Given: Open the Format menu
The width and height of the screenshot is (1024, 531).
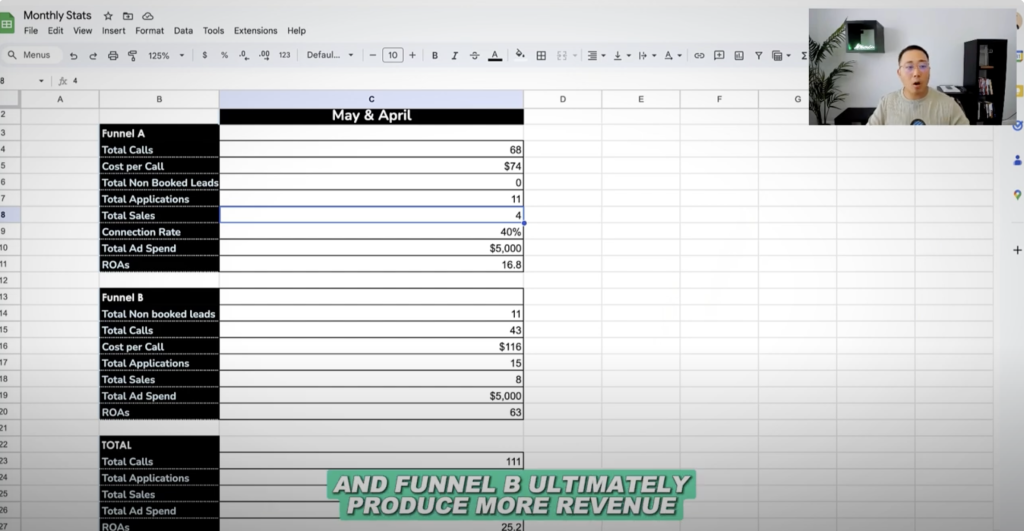Looking at the screenshot, I should tap(149, 31).
